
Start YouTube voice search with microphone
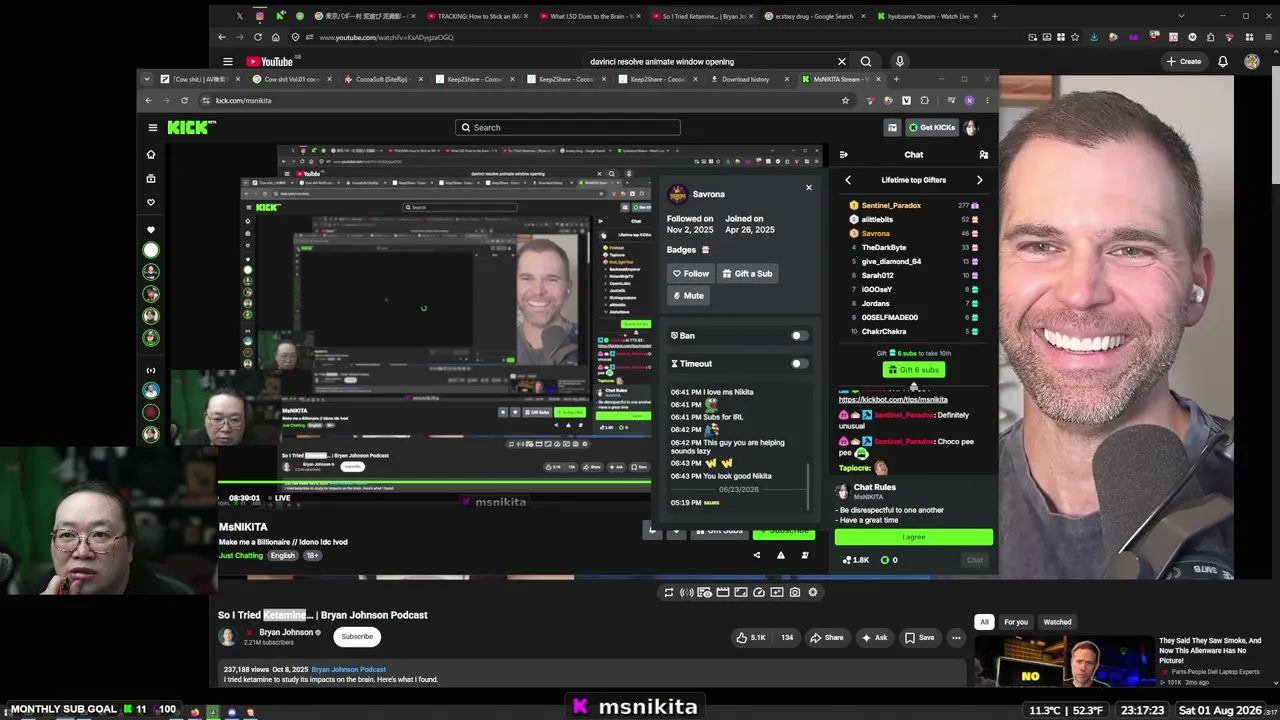tap(900, 62)
